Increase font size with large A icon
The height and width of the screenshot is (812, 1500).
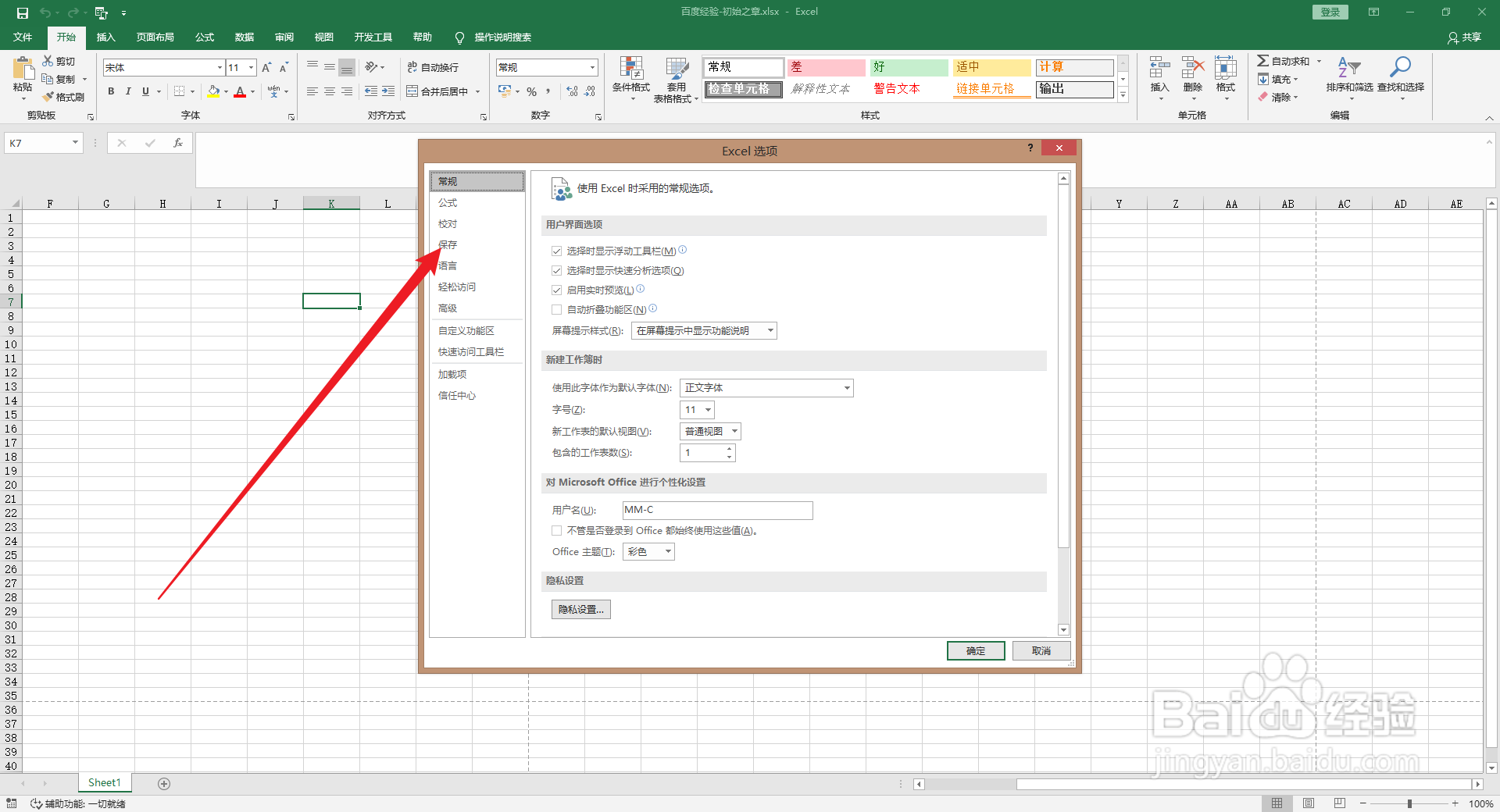pyautogui.click(x=266, y=68)
